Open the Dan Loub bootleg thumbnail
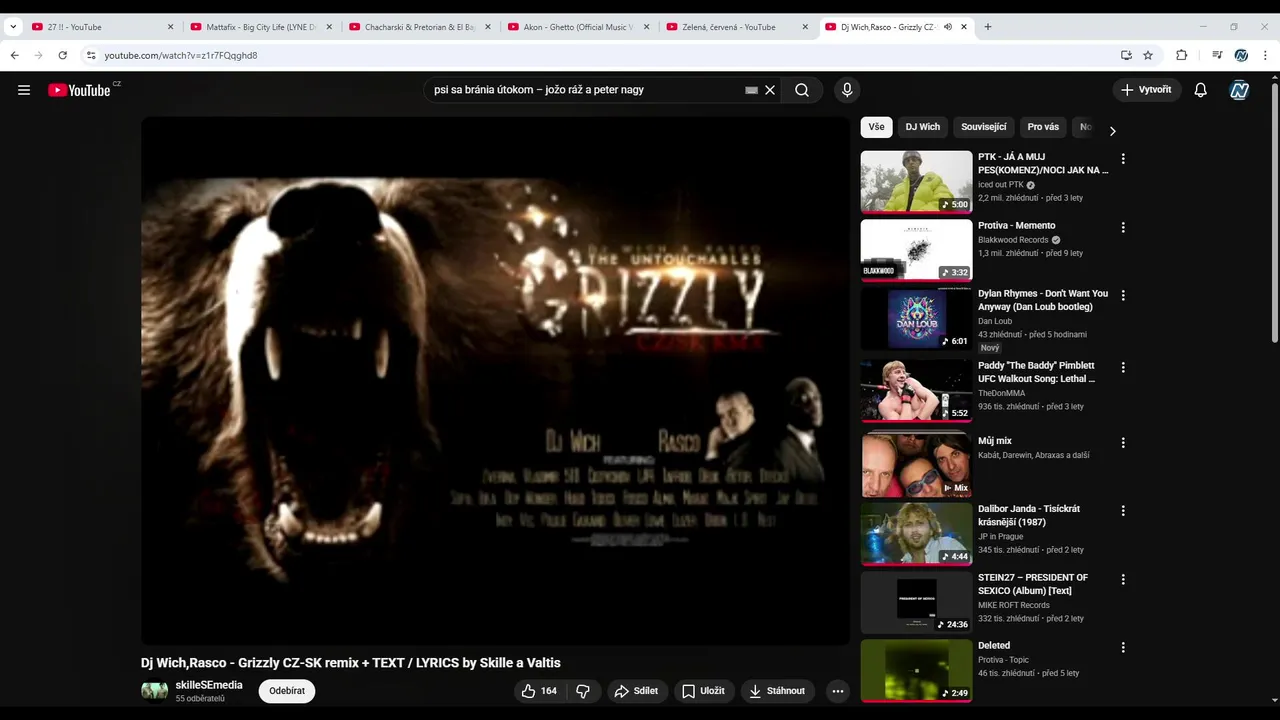 point(916,318)
